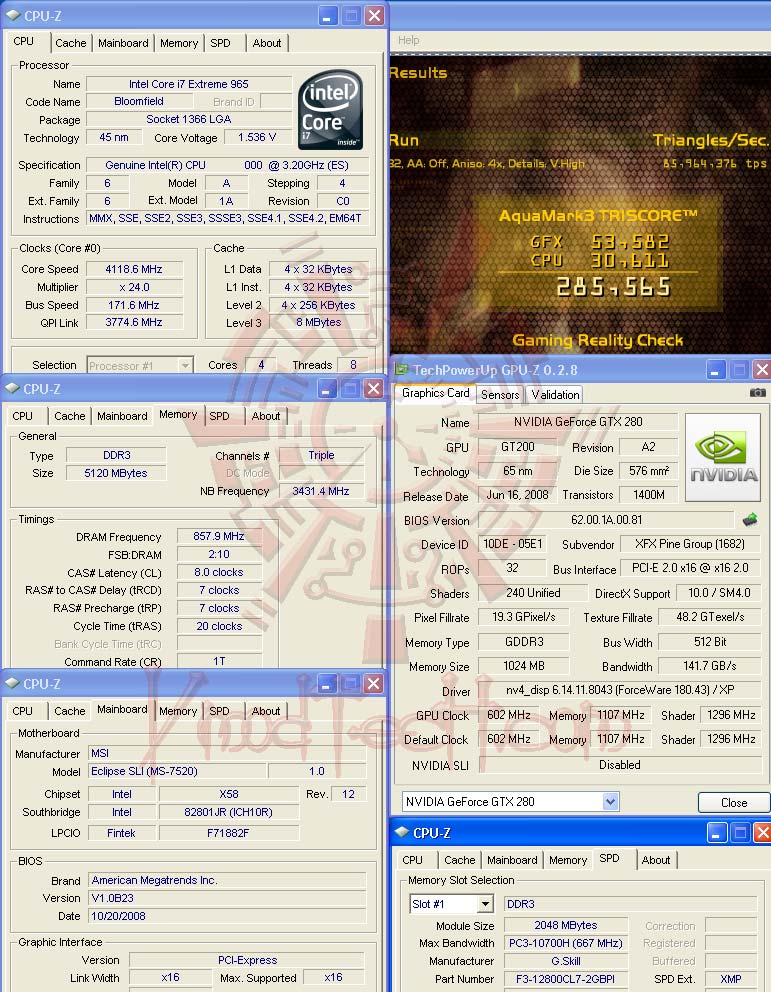Screen dimensions: 771x992
Task: Click the 240 Unified shaders value
Action: coord(533,593)
